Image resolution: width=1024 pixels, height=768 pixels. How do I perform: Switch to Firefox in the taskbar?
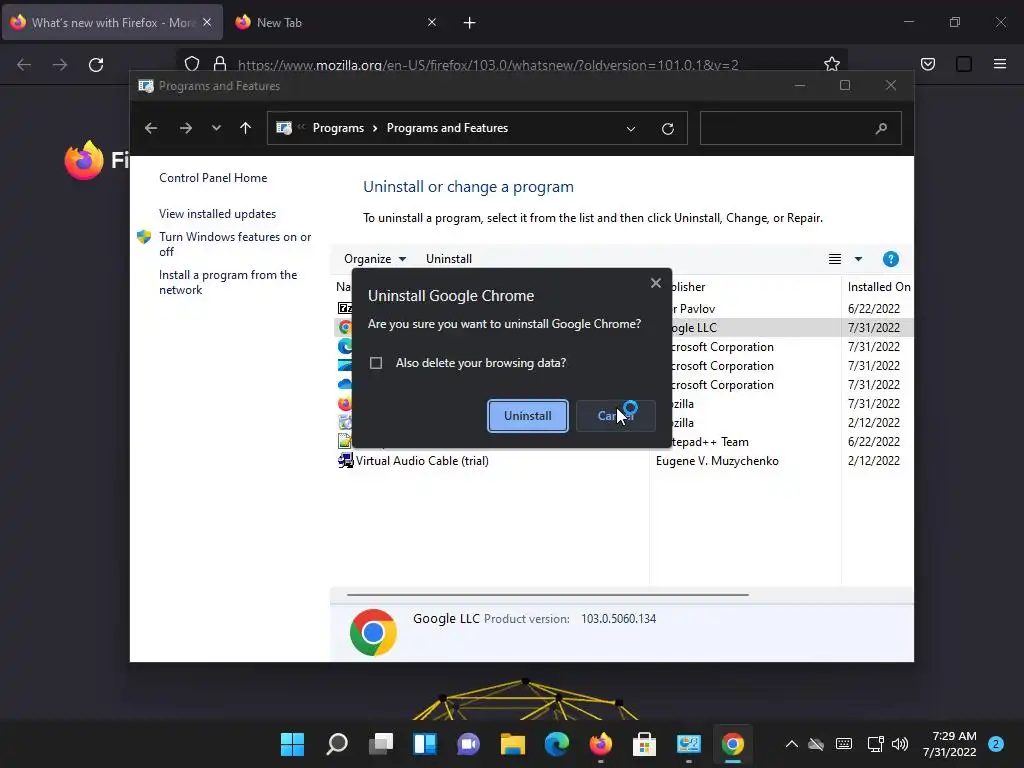tap(601, 744)
